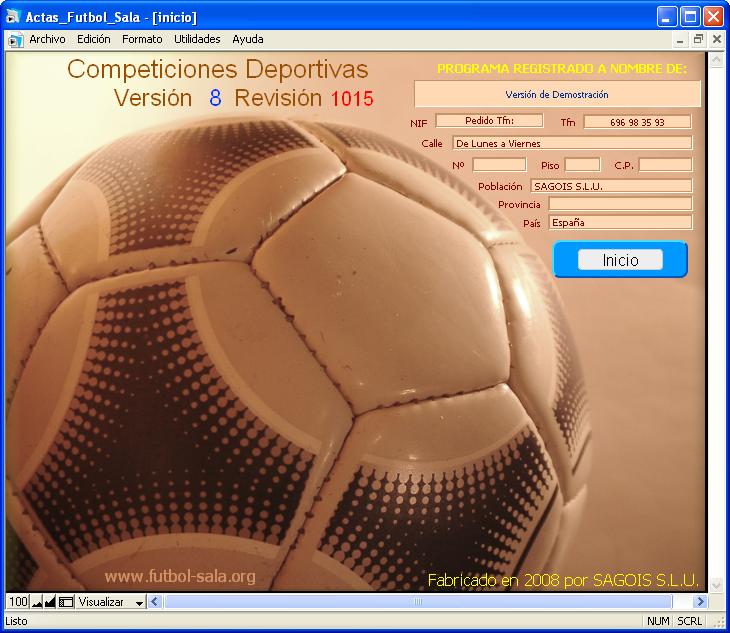Click the Listo status bar text
This screenshot has width=730, height=633.
pyautogui.click(x=16, y=621)
